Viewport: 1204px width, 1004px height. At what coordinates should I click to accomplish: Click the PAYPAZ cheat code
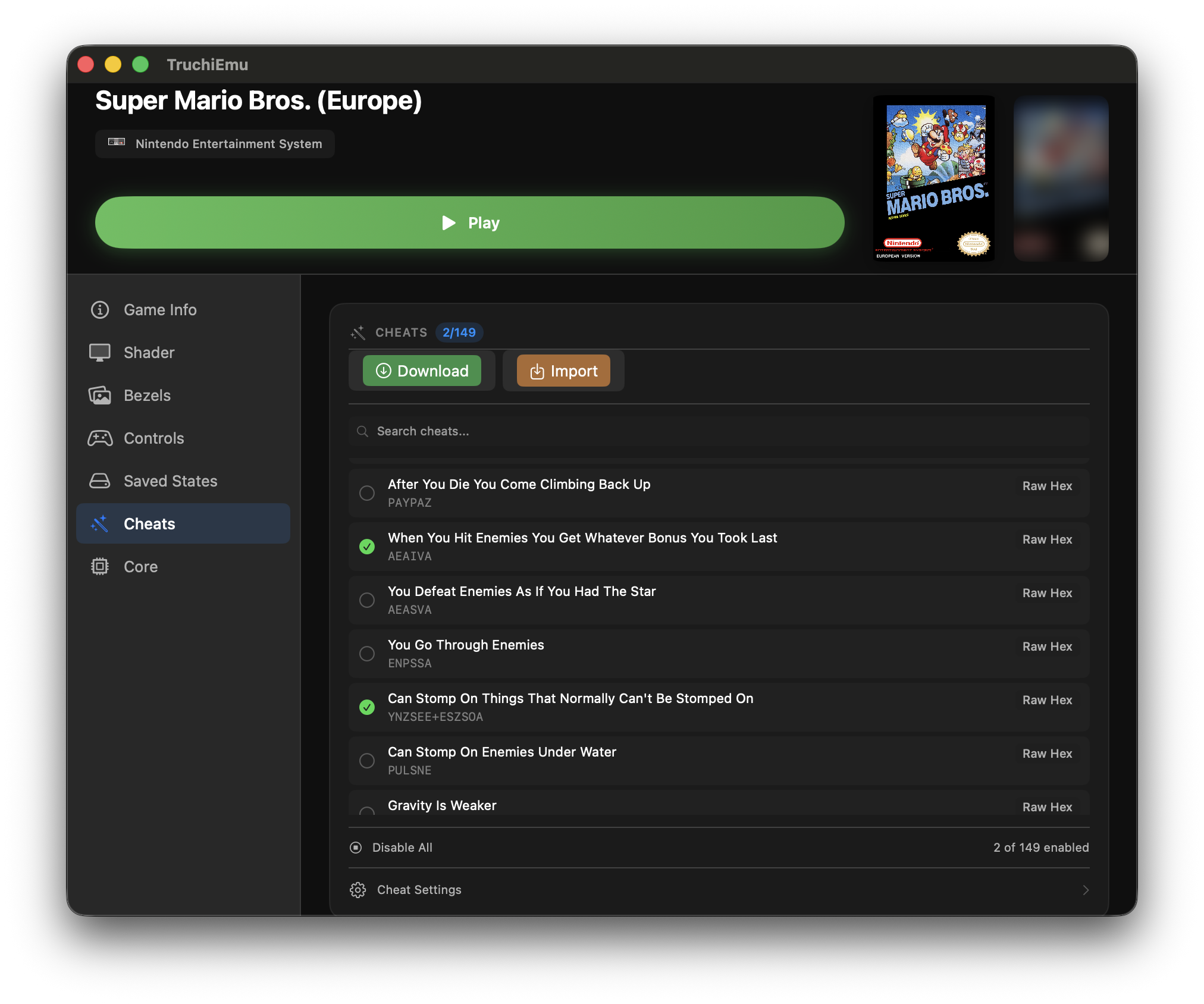(410, 503)
